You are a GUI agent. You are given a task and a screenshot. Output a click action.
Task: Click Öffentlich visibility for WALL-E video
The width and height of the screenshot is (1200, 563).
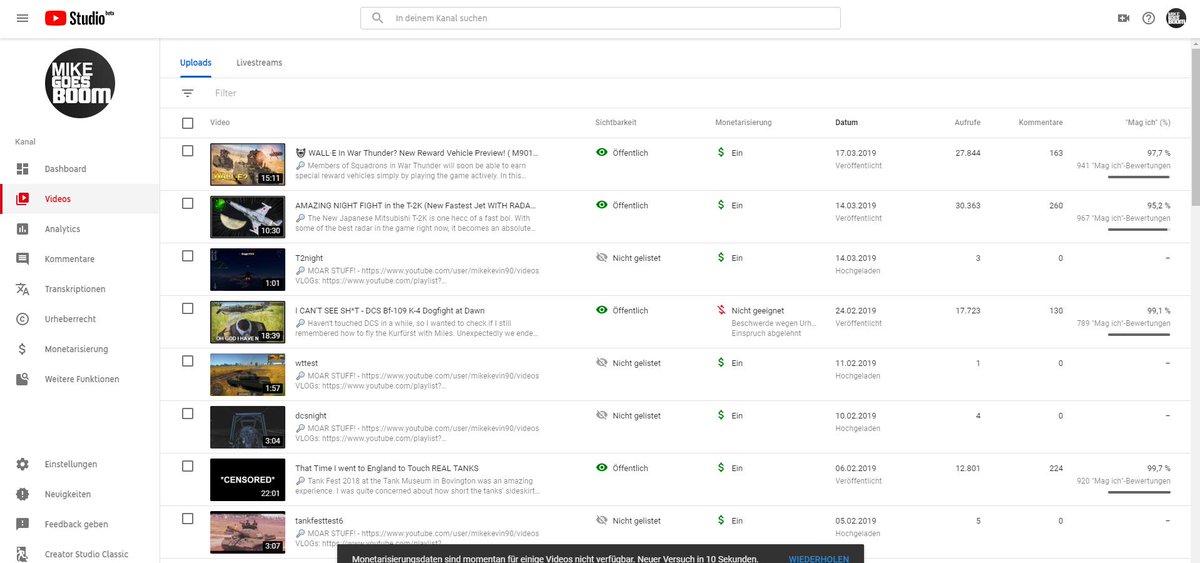pos(630,153)
